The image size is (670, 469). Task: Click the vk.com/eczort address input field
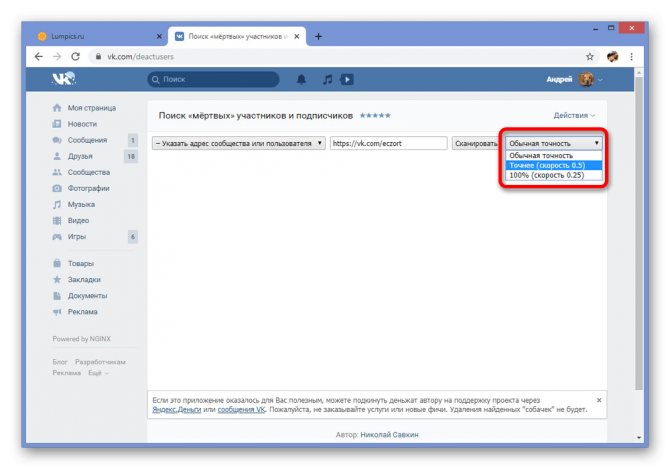[x=388, y=144]
